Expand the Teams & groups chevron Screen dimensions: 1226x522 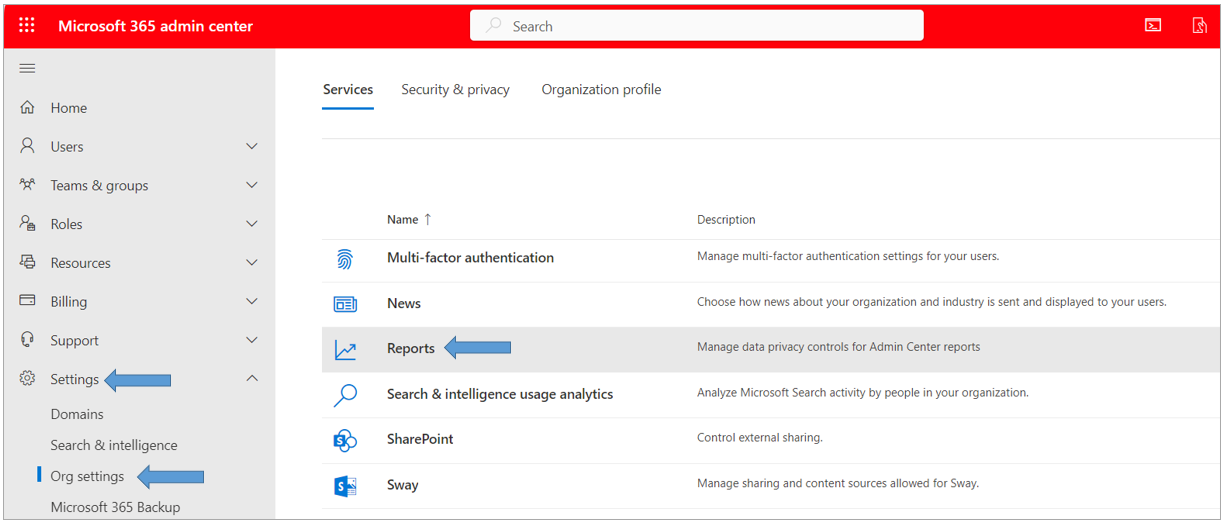252,185
